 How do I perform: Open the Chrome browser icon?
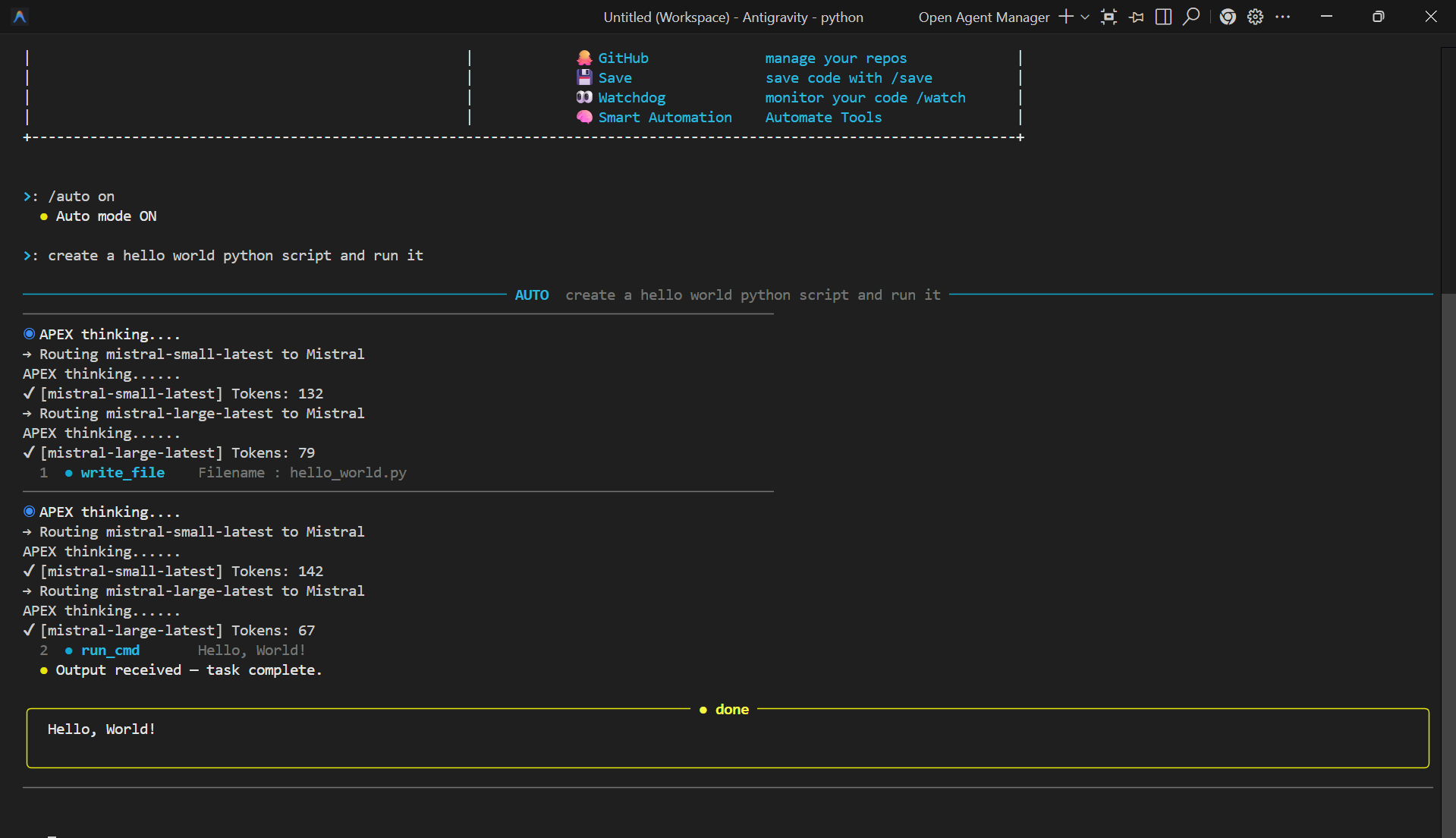coord(1228,17)
